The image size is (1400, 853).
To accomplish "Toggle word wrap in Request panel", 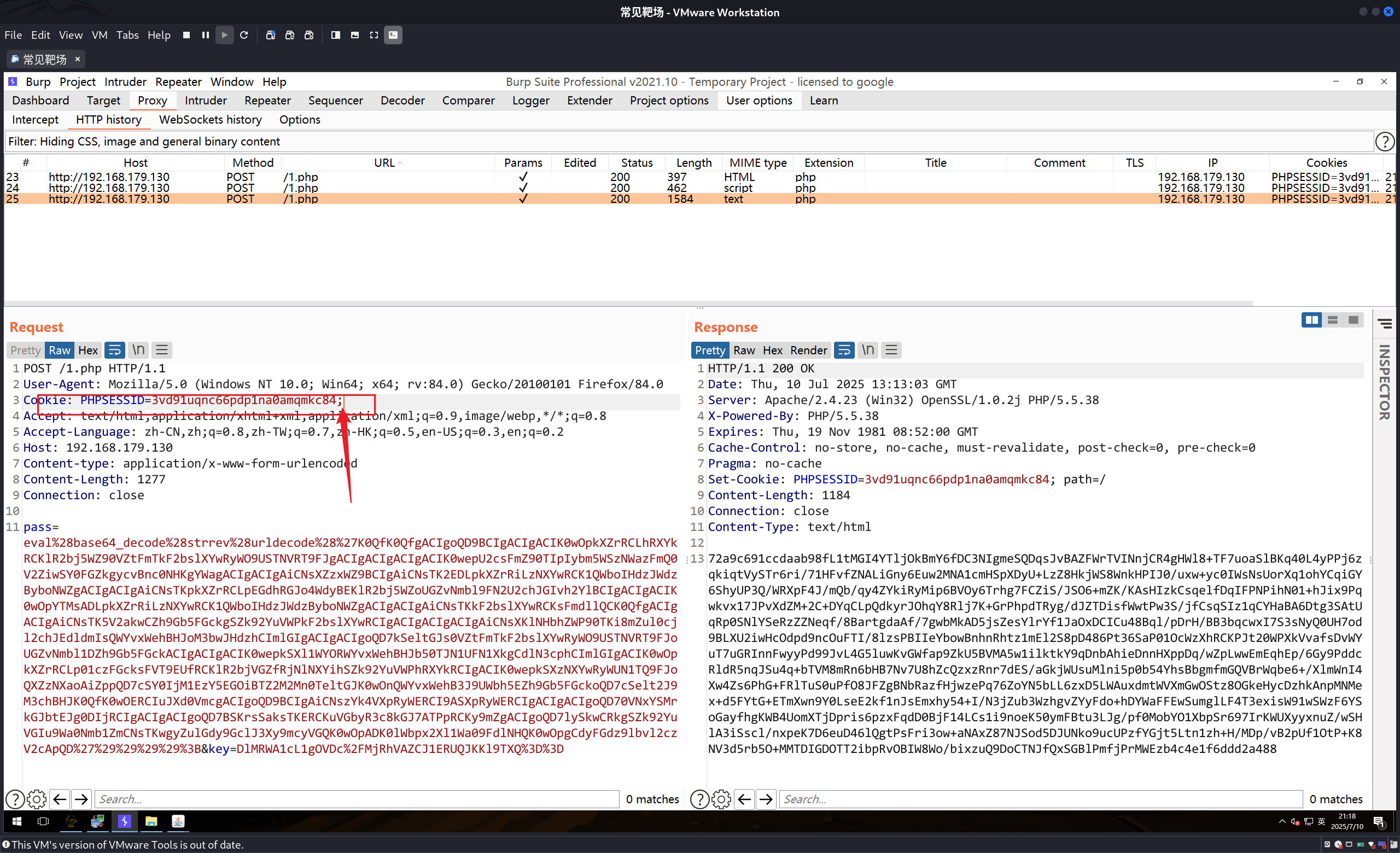I will [115, 350].
